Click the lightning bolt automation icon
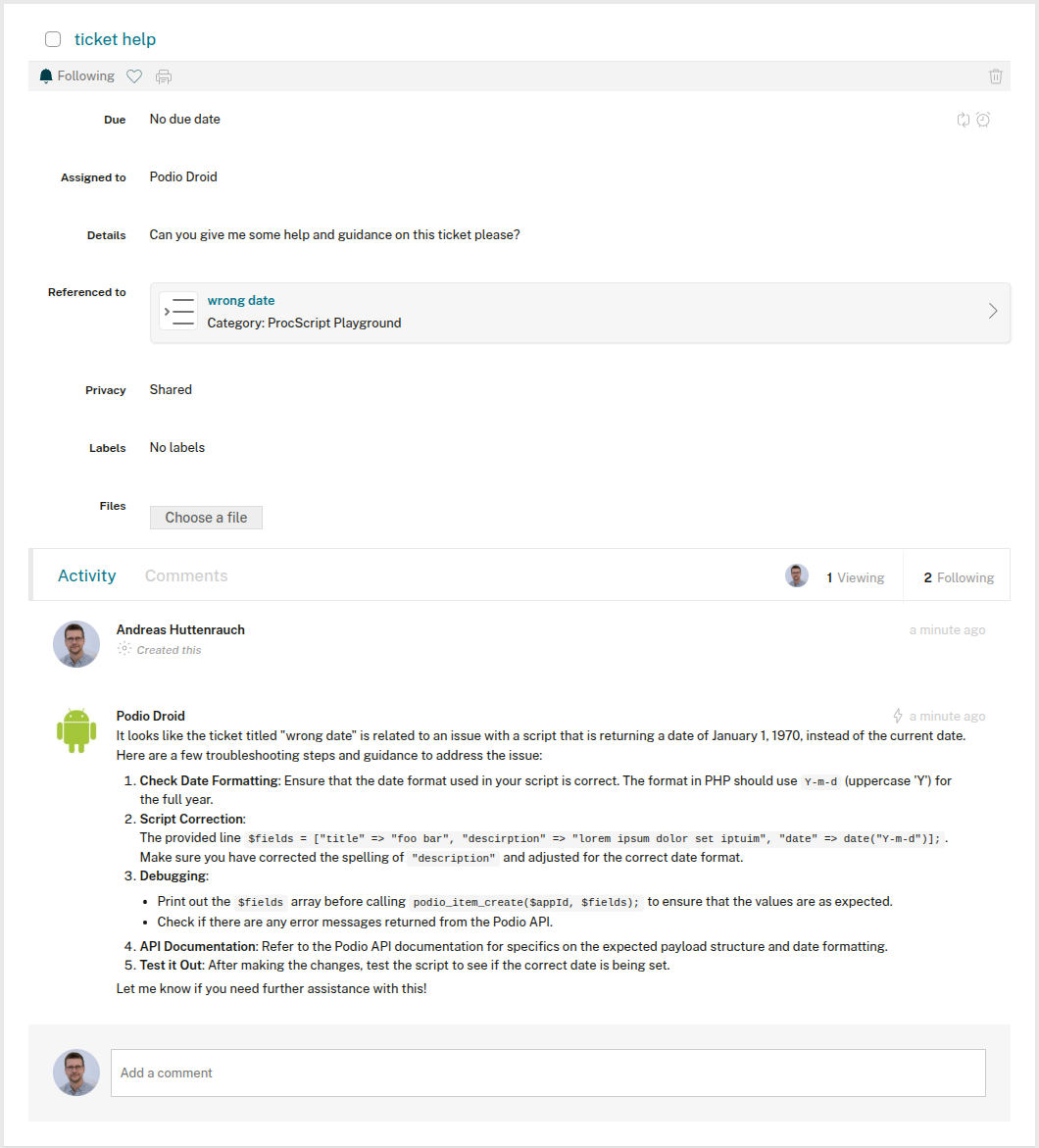The height and width of the screenshot is (1148, 1039). pyautogui.click(x=898, y=717)
